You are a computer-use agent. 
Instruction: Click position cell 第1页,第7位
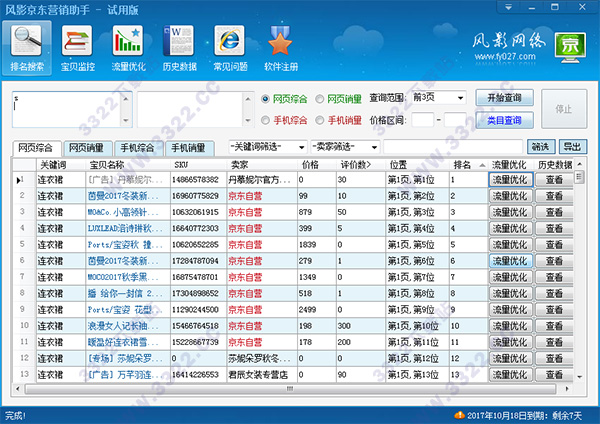pos(417,277)
